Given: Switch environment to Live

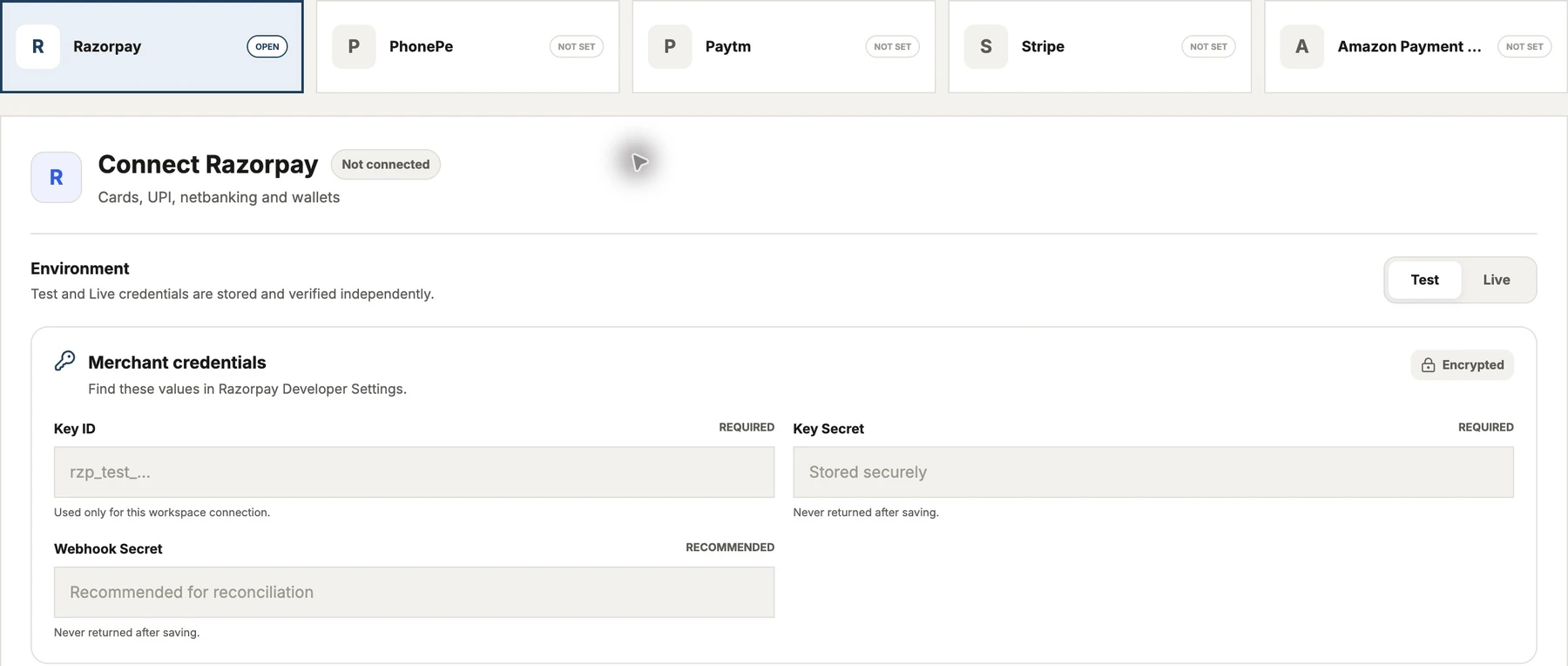Looking at the screenshot, I should (1497, 280).
